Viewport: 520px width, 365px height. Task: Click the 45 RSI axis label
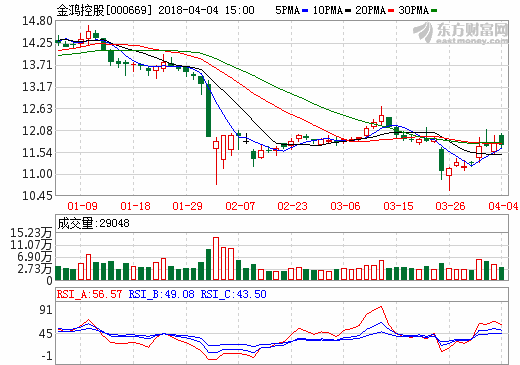[46, 334]
